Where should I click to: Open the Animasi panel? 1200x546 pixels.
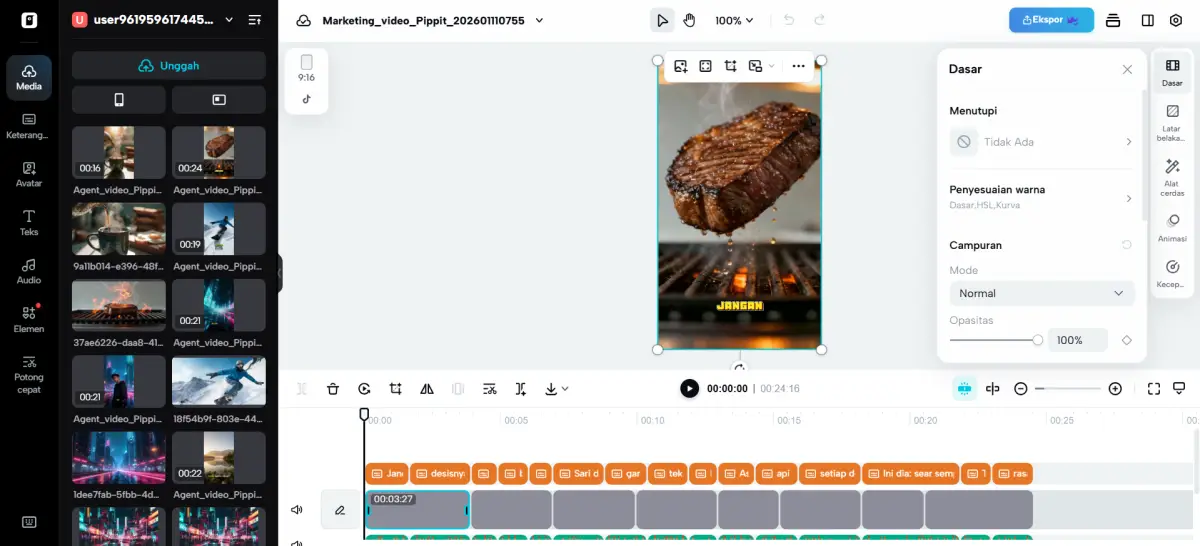(x=1172, y=227)
